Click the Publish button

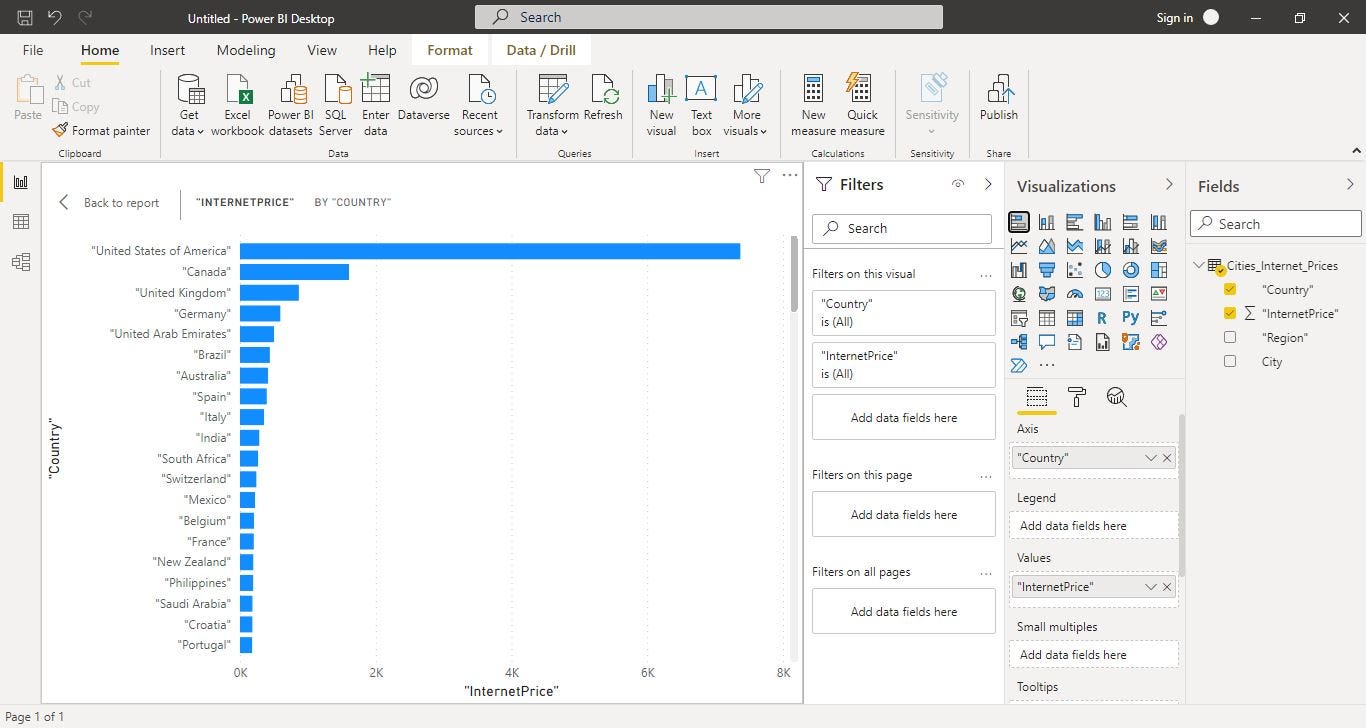(x=999, y=98)
